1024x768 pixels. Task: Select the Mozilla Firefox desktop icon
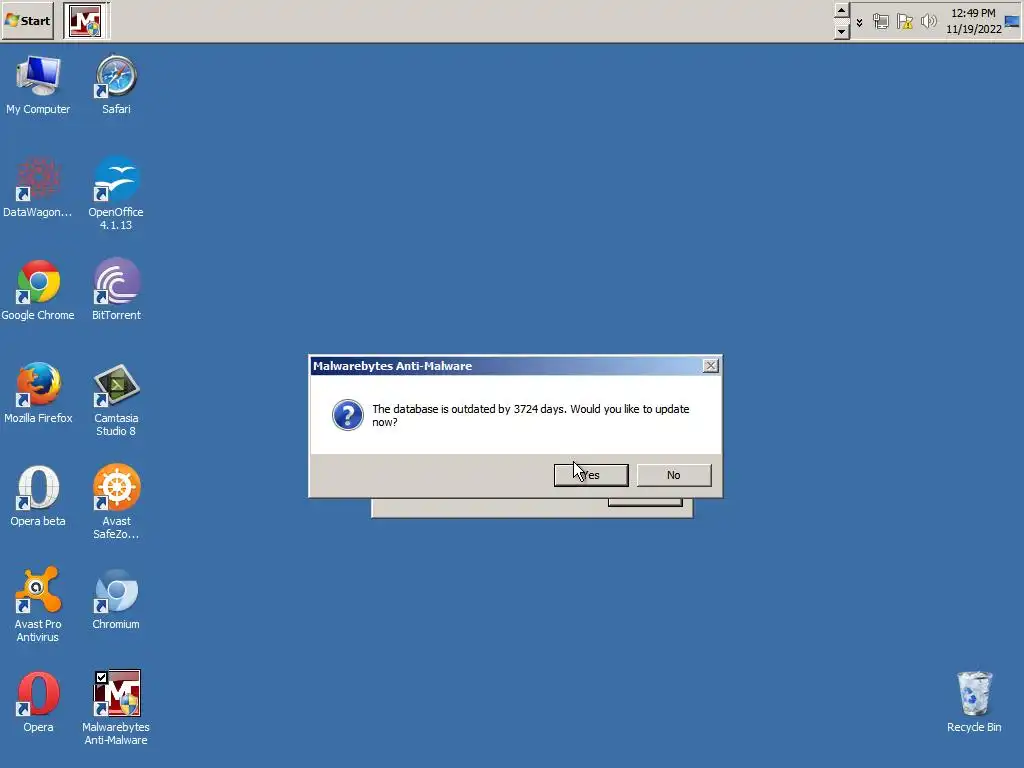tap(38, 393)
